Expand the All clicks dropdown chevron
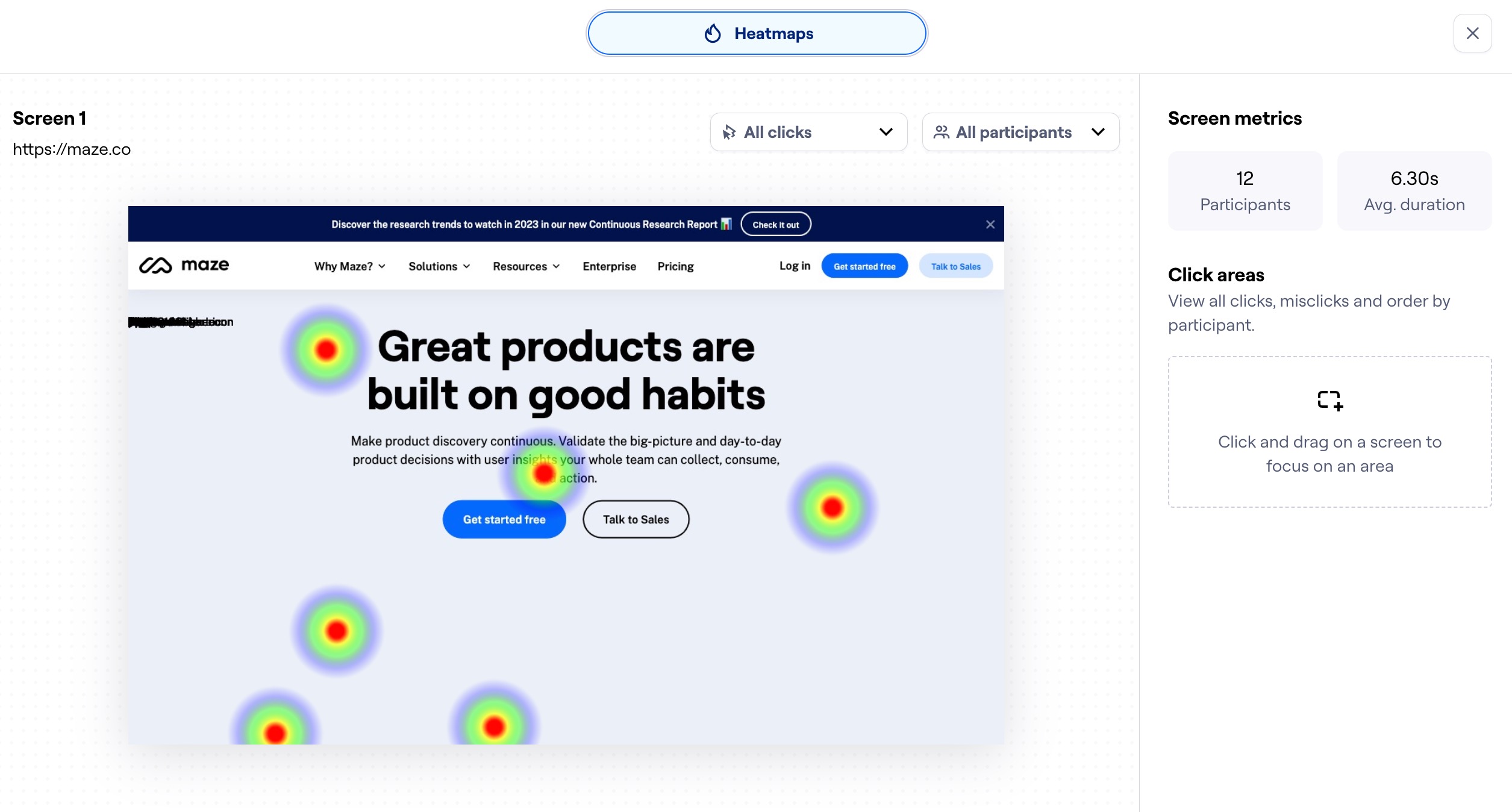The height and width of the screenshot is (812, 1512). pyautogui.click(x=886, y=133)
